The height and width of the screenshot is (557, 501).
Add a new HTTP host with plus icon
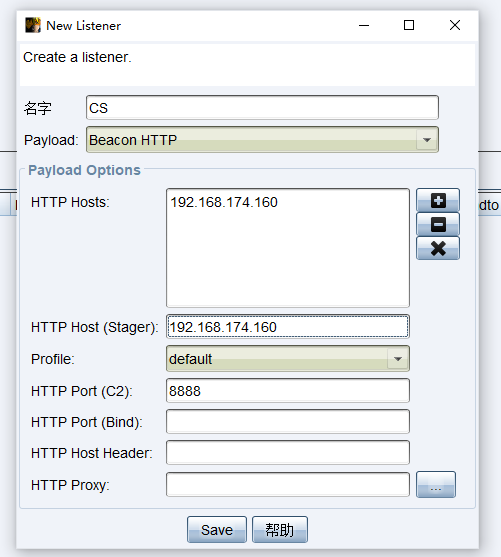coord(438,200)
